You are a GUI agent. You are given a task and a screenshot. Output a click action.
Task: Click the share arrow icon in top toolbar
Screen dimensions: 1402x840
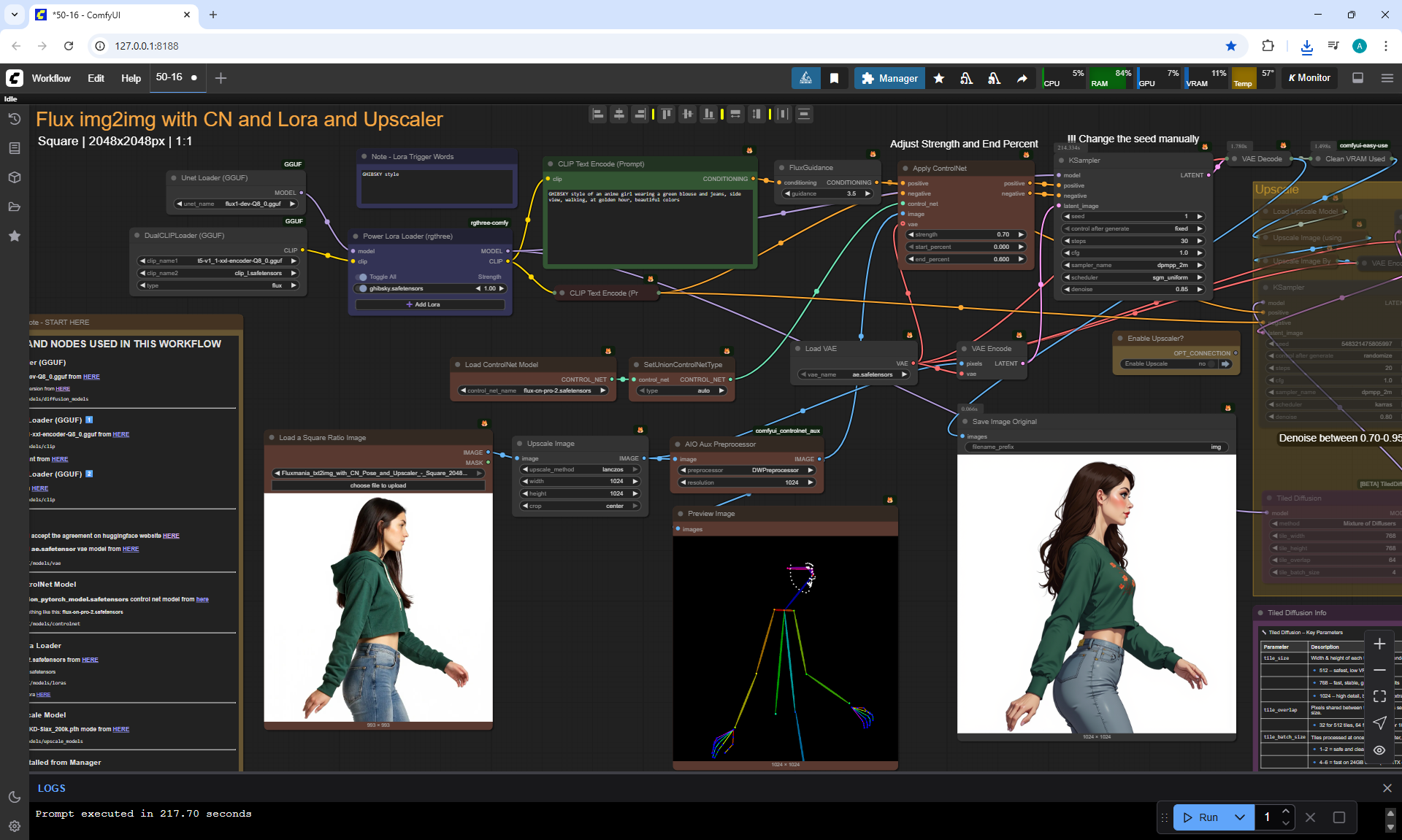point(1022,78)
